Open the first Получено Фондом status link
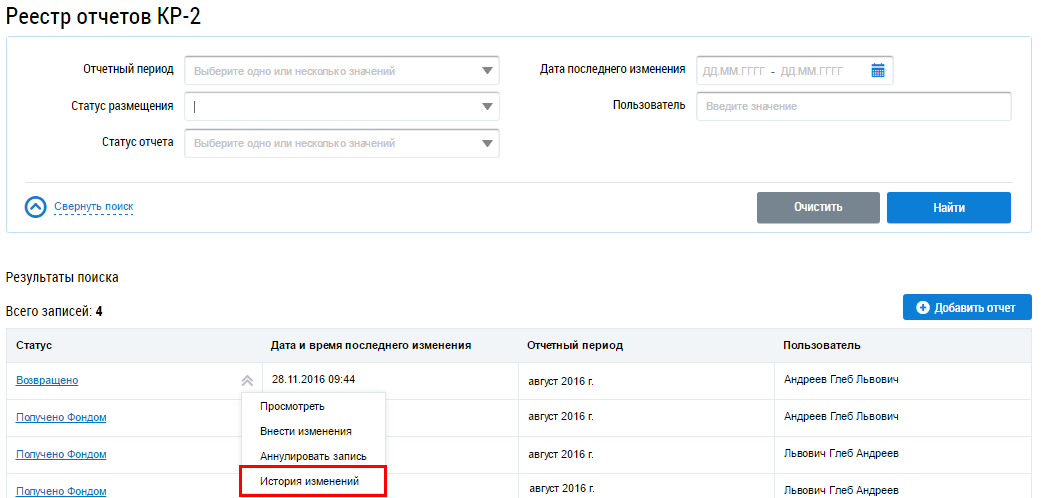The width and height of the screenshot is (1041, 498). (61, 417)
